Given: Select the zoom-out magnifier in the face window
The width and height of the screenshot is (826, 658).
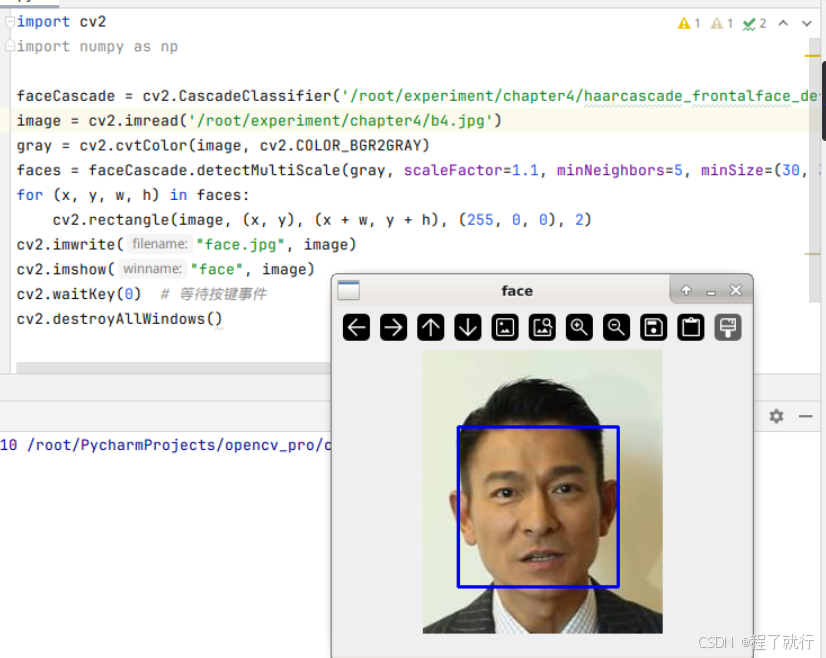Looking at the screenshot, I should [x=616, y=327].
